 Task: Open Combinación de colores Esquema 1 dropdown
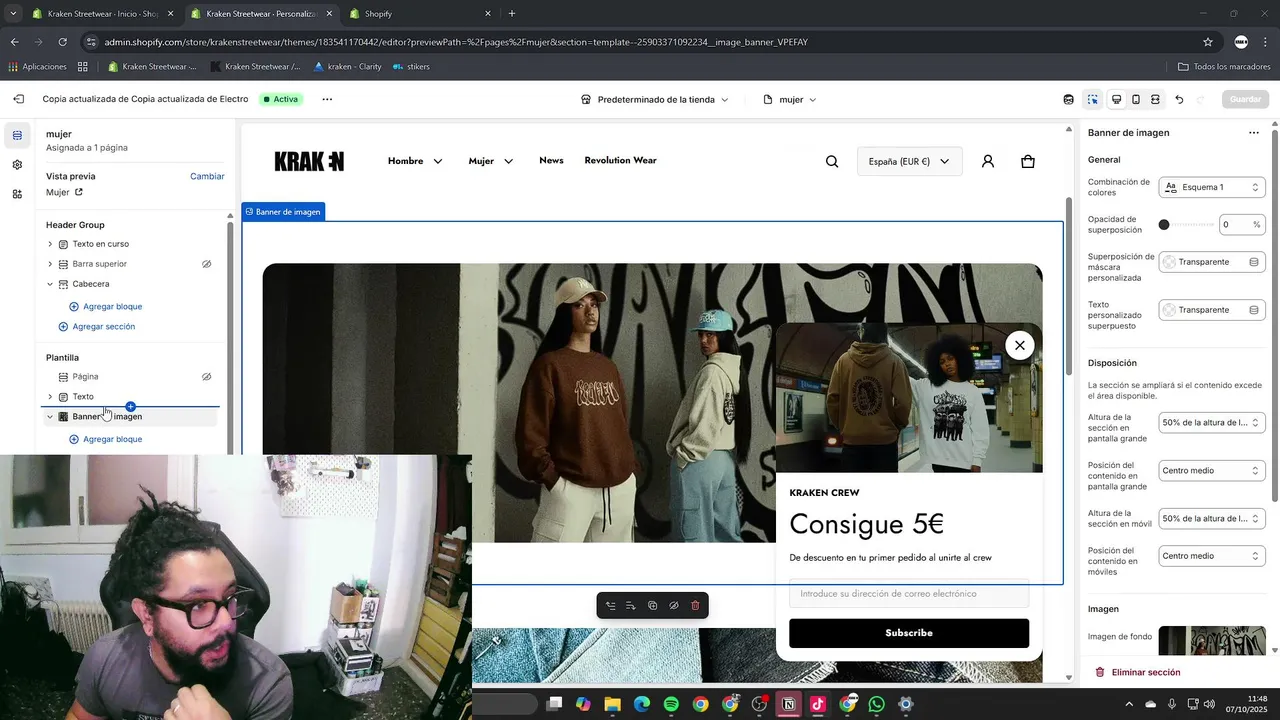pos(1212,187)
